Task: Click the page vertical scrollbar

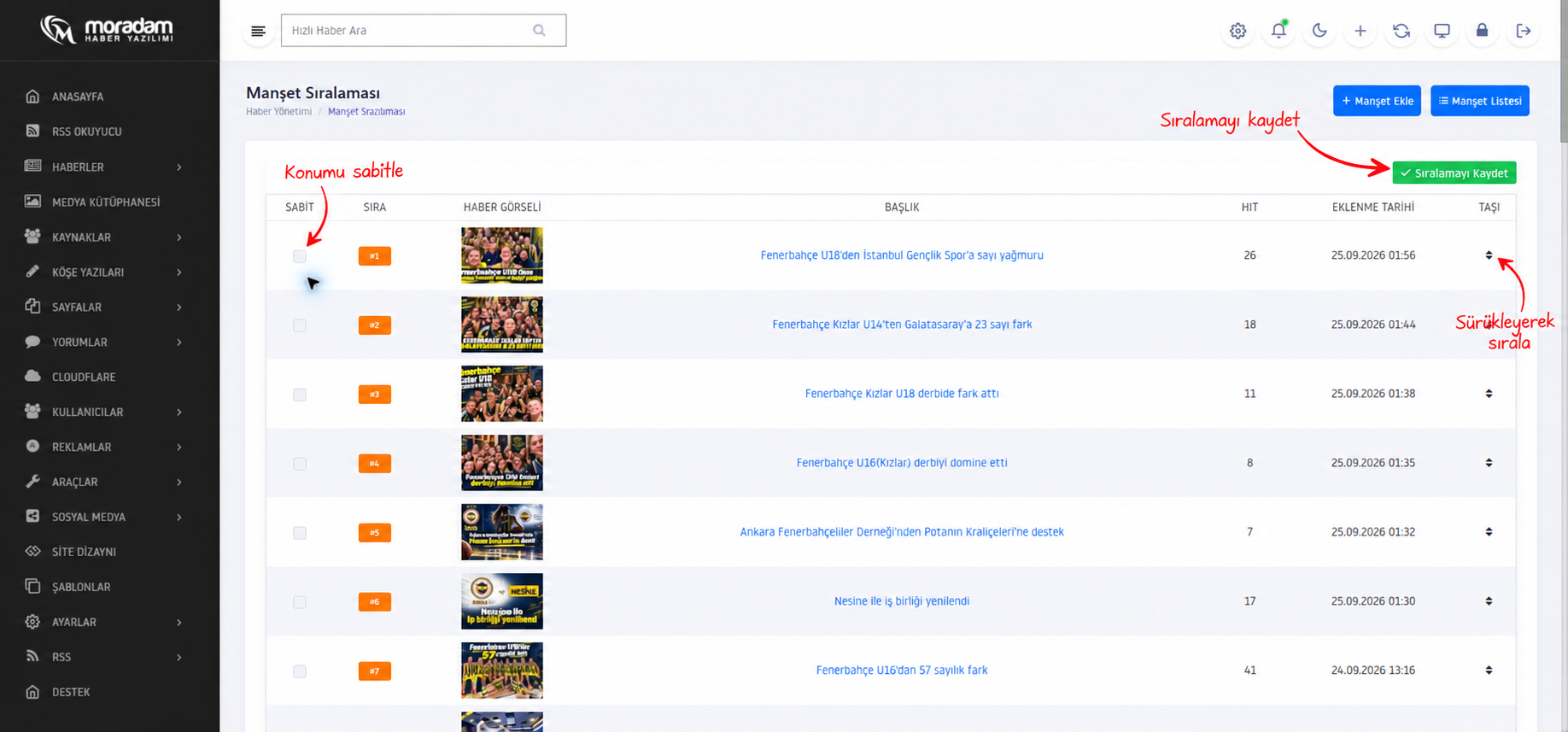Action: tap(1563, 72)
